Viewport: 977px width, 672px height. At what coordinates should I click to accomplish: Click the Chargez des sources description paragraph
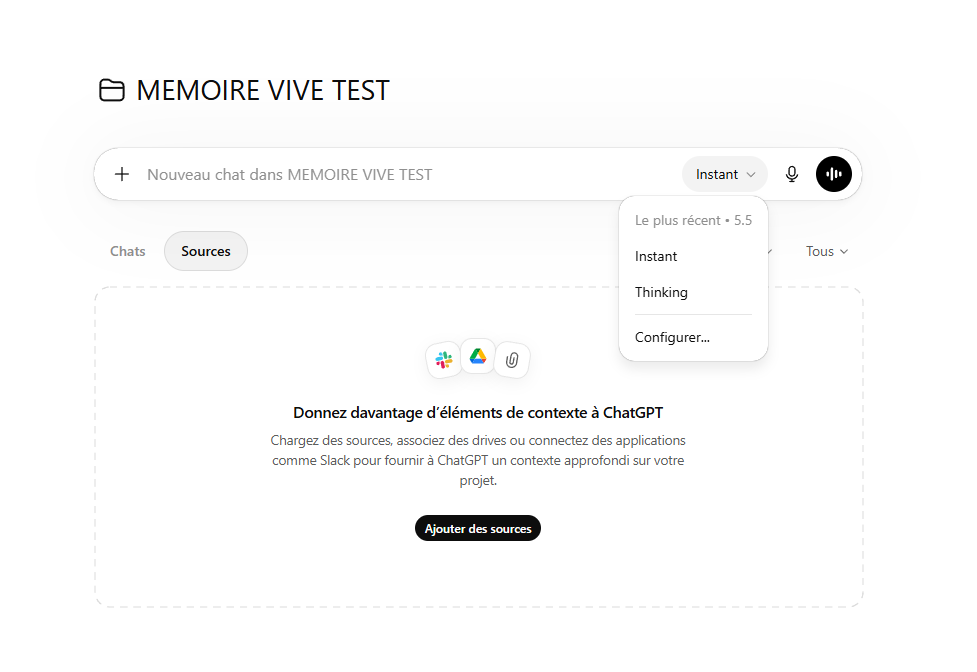click(x=478, y=461)
